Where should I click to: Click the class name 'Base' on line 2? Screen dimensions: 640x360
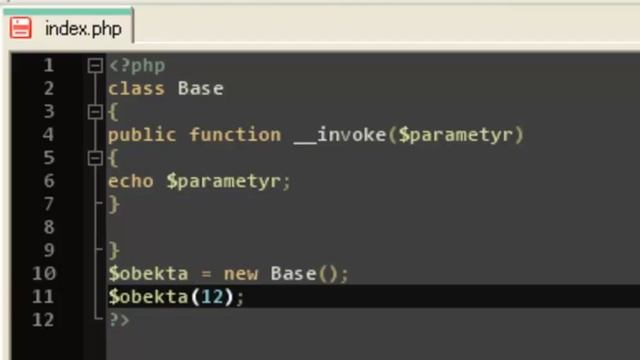(201, 89)
